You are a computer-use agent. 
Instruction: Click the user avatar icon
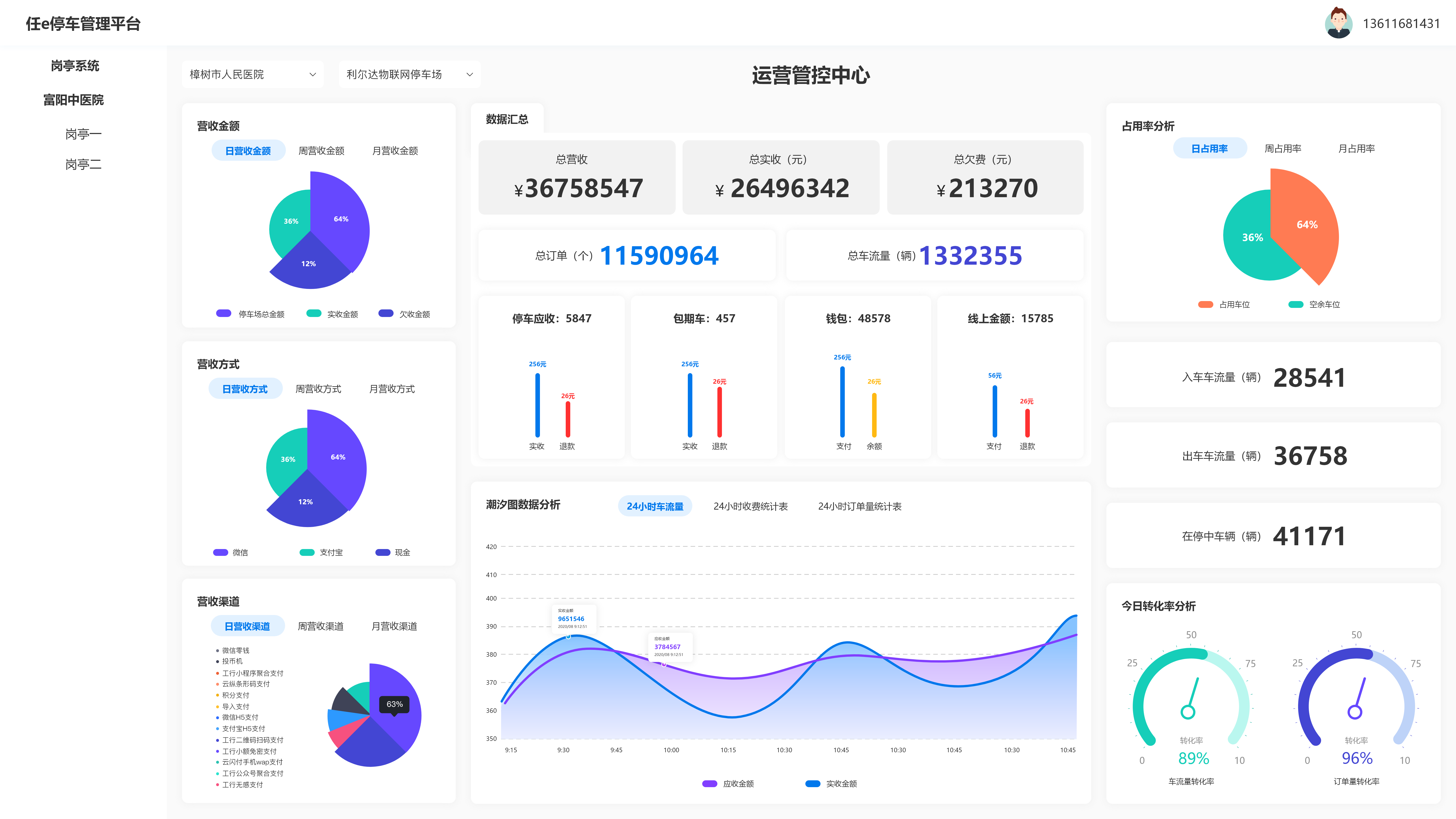[1338, 23]
